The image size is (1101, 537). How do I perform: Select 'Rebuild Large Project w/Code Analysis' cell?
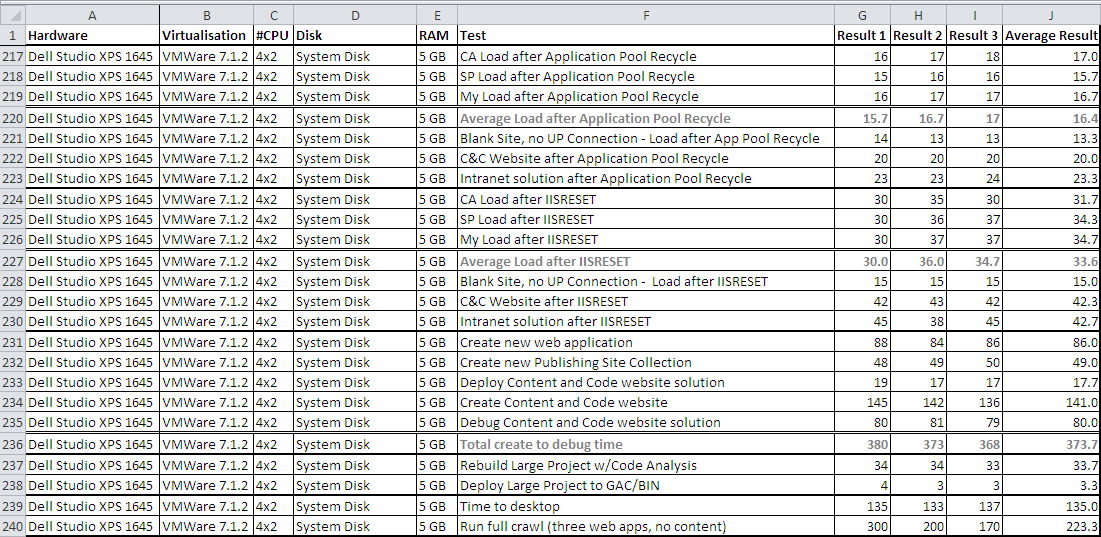pyautogui.click(x=645, y=465)
